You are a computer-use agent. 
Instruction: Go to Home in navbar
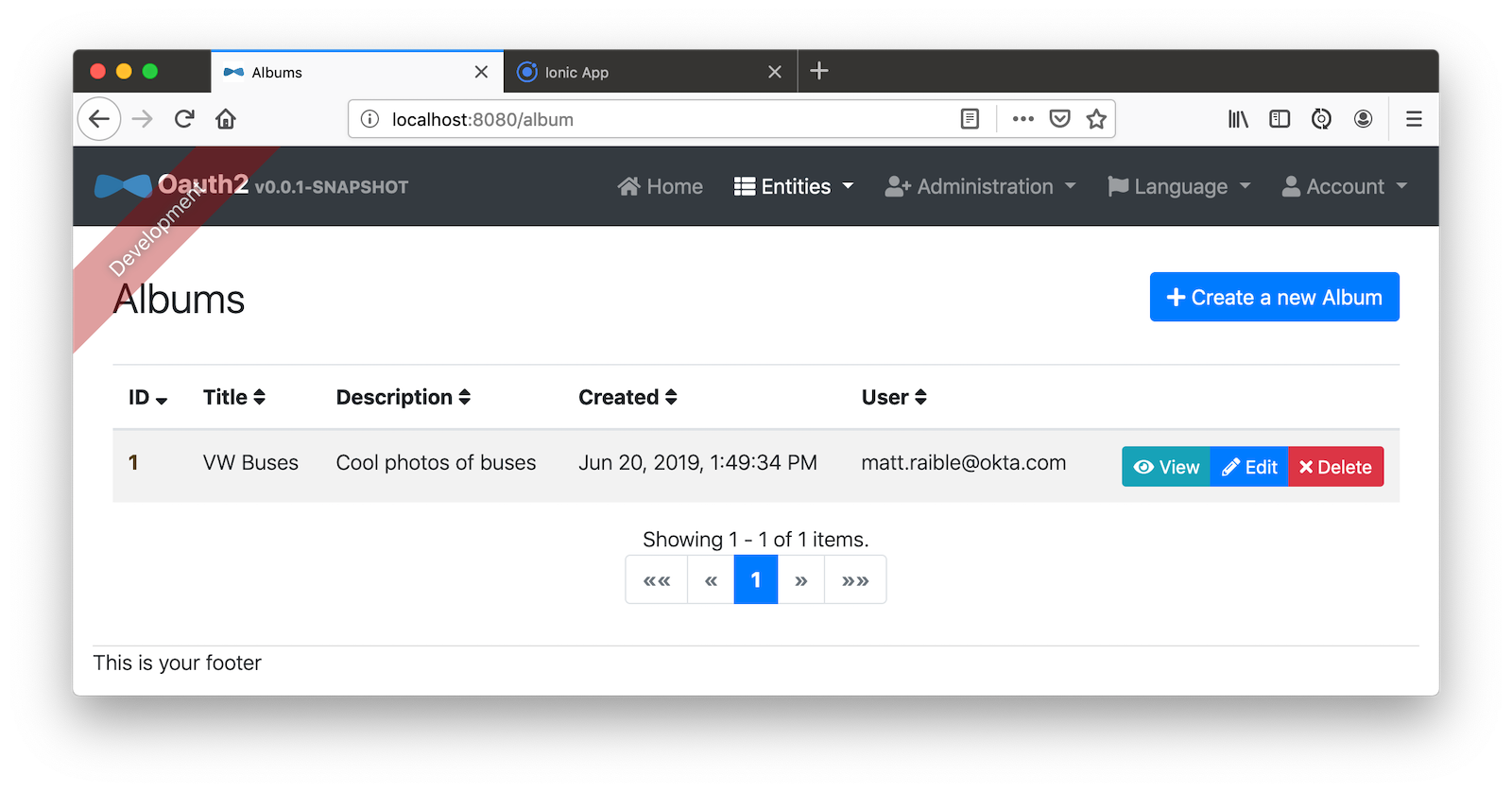(661, 187)
